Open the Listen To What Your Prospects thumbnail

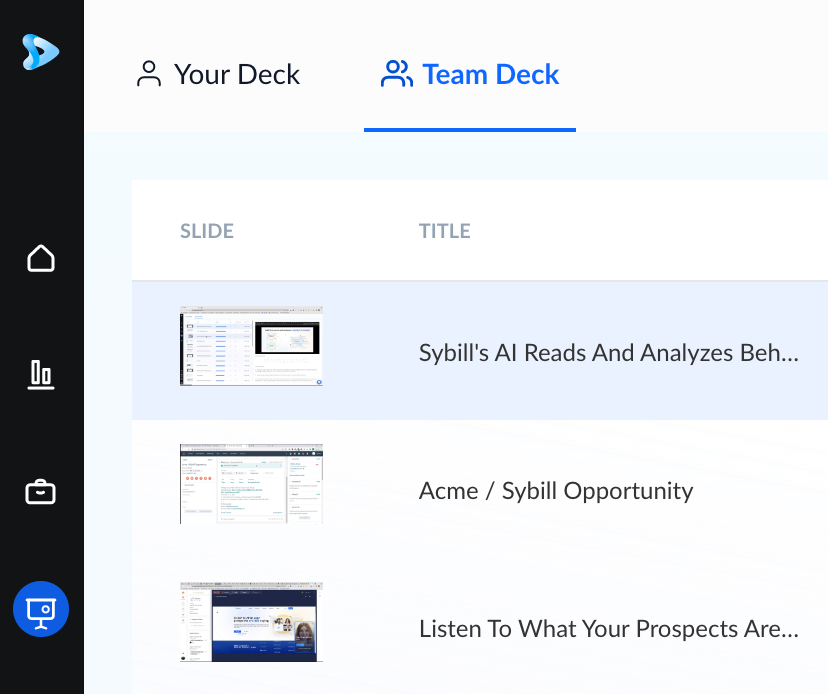pos(251,622)
